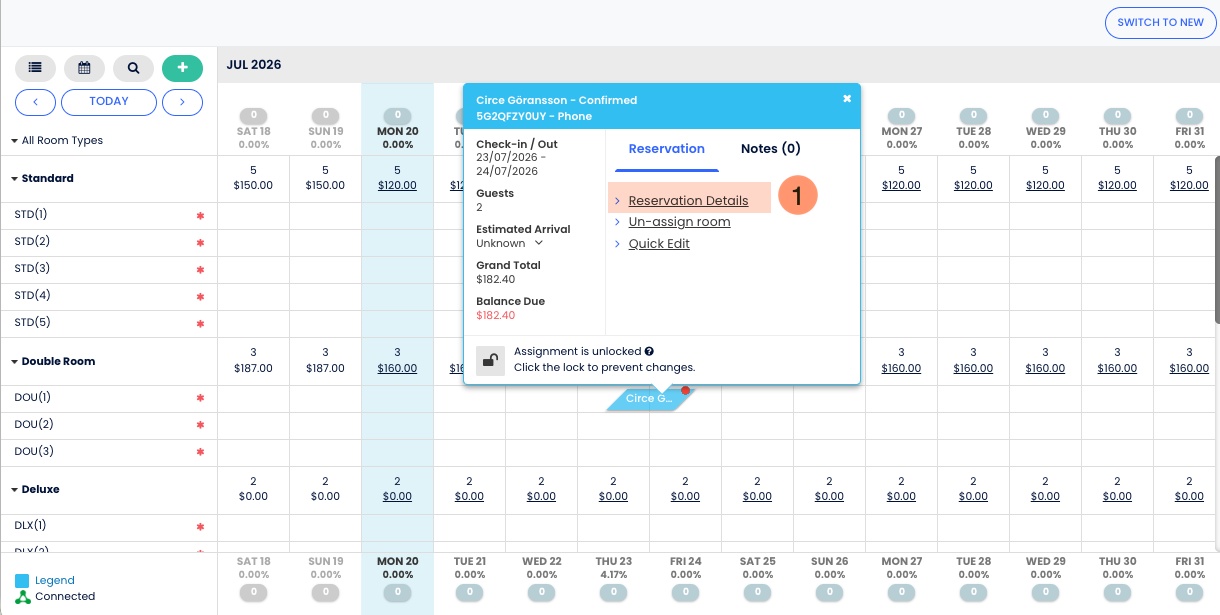The height and width of the screenshot is (615, 1220).
Task: Add new reservation with green plus
Action: pos(182,68)
